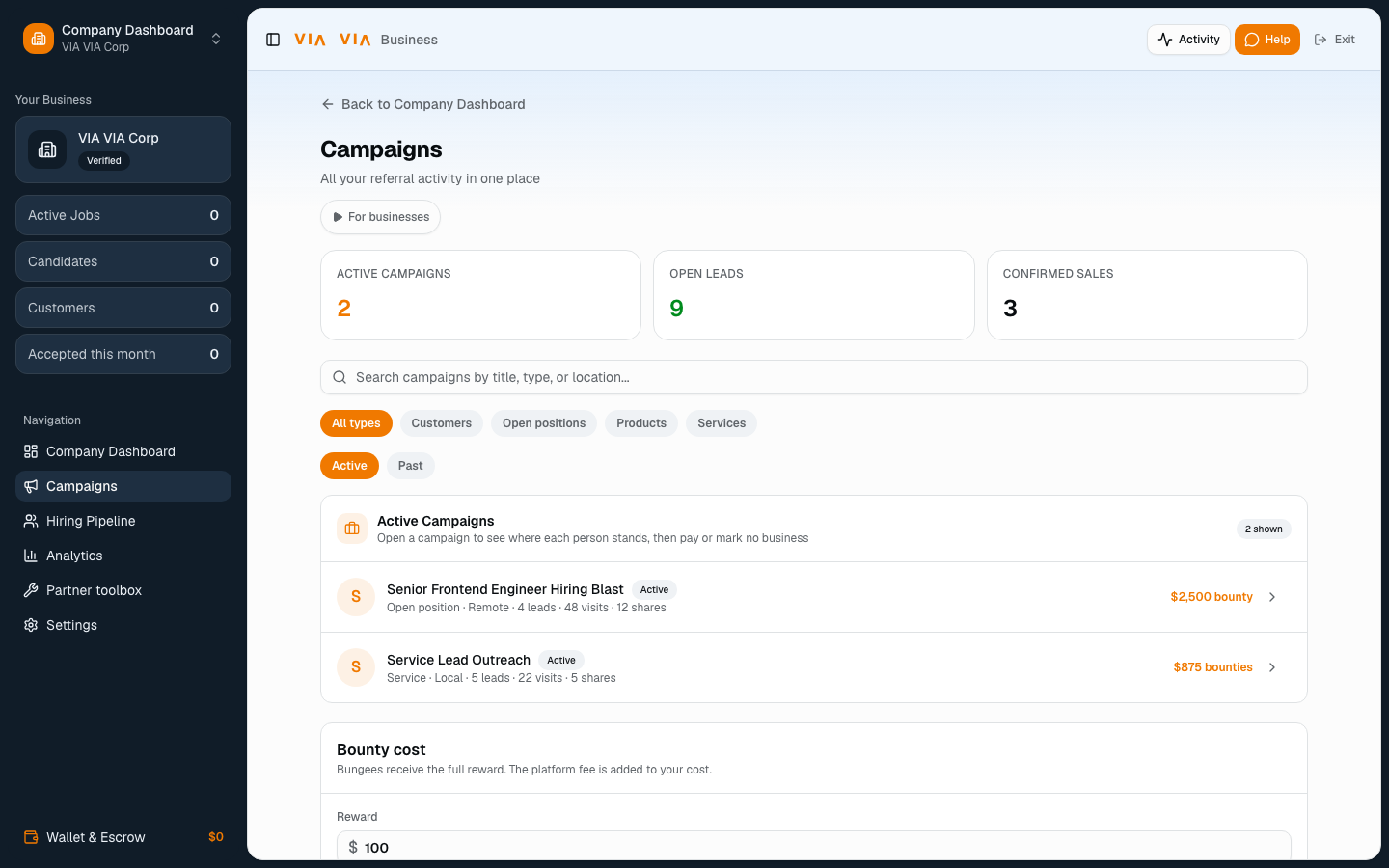Select Campaigns in the navigation
The width and height of the screenshot is (1389, 868).
(x=123, y=486)
